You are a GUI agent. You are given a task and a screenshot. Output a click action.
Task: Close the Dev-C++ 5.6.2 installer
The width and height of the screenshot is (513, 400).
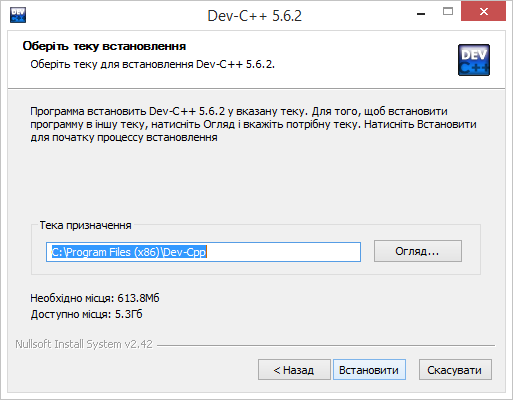tap(483, 12)
